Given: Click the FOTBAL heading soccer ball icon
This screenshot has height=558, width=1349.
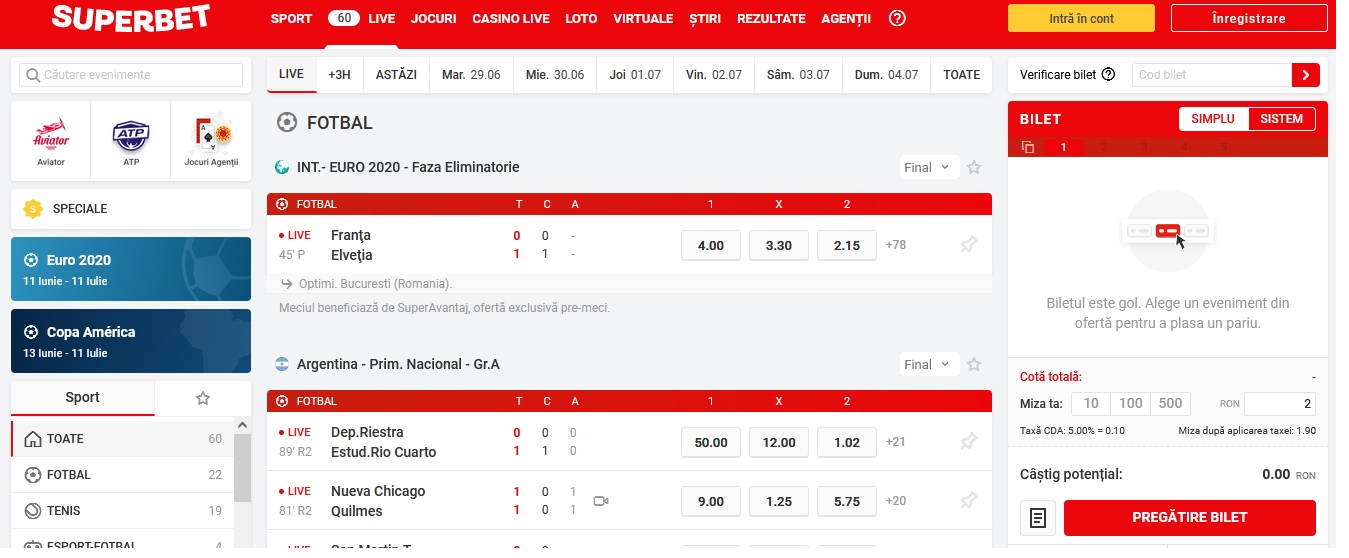Looking at the screenshot, I should coord(287,123).
